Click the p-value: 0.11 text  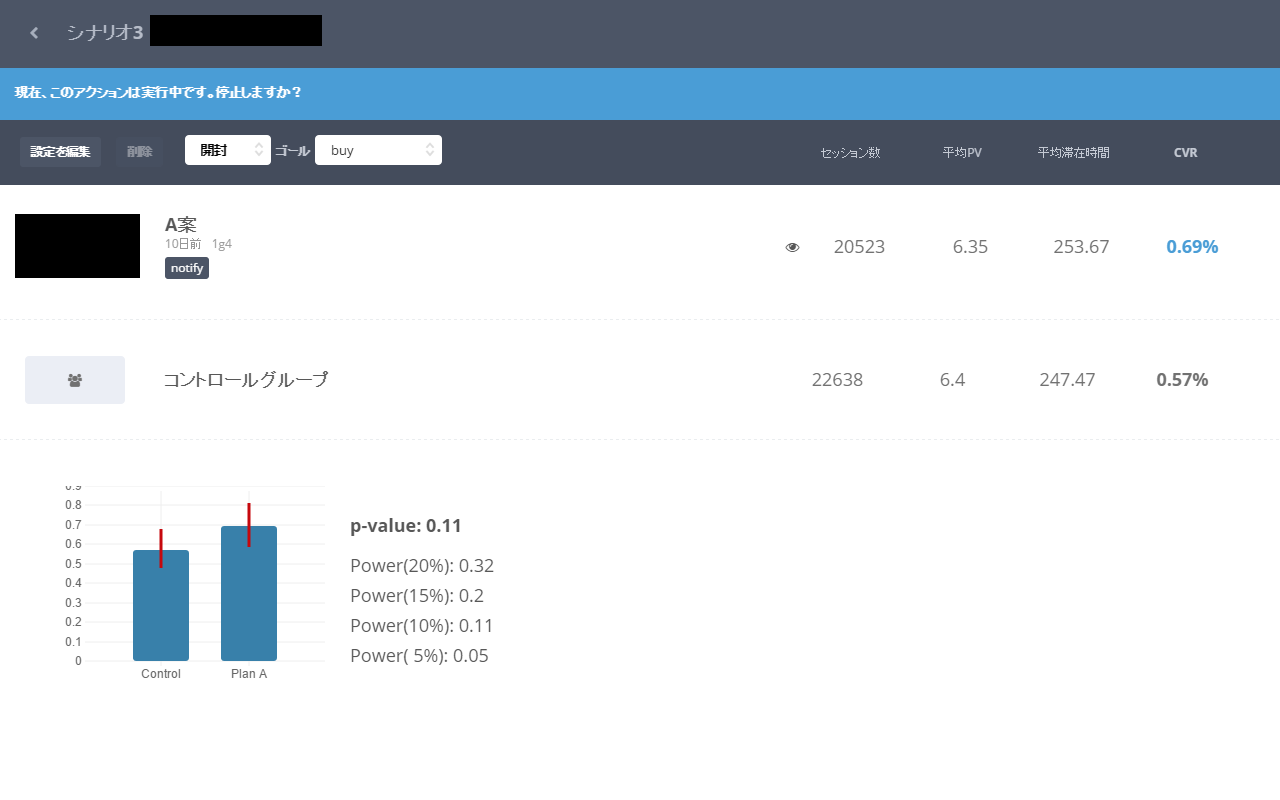coord(406,526)
